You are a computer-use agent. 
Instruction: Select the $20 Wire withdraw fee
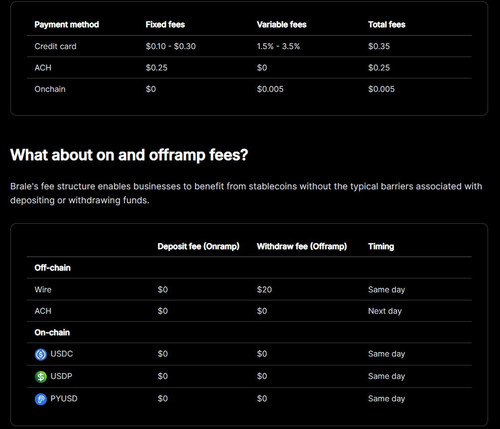(264, 289)
